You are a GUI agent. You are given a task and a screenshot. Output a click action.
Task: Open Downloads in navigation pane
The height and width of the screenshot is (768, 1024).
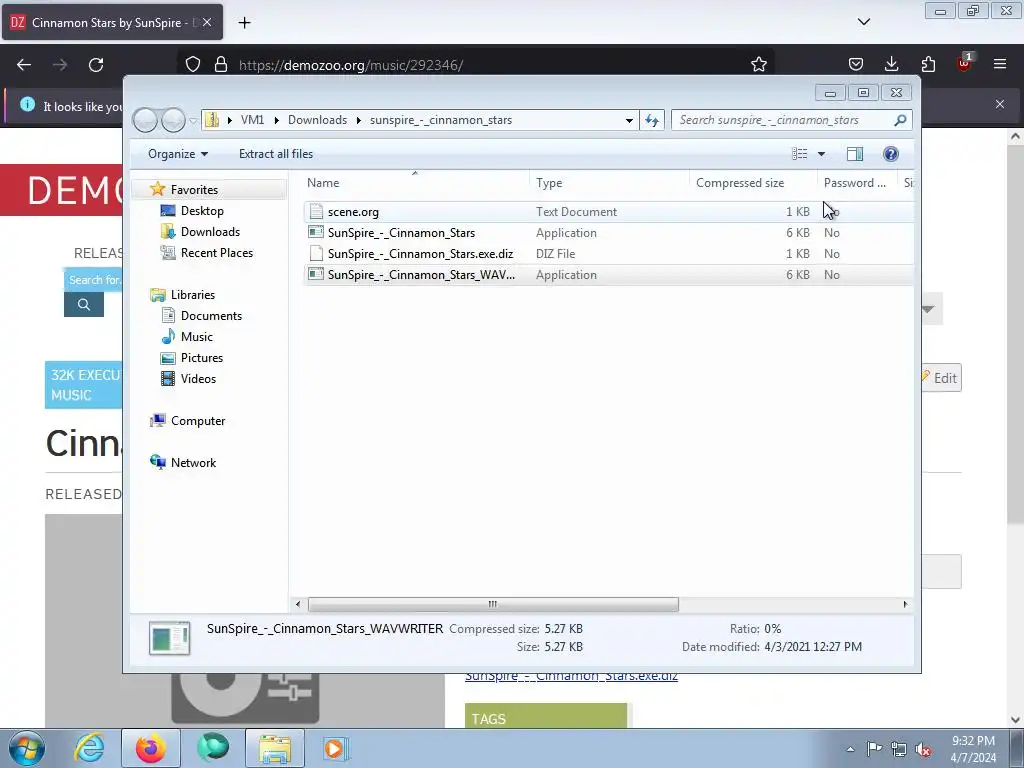pos(210,232)
